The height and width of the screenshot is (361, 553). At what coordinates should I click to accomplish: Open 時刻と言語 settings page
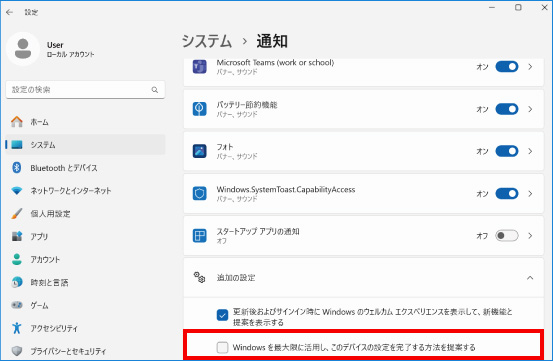[85, 282]
